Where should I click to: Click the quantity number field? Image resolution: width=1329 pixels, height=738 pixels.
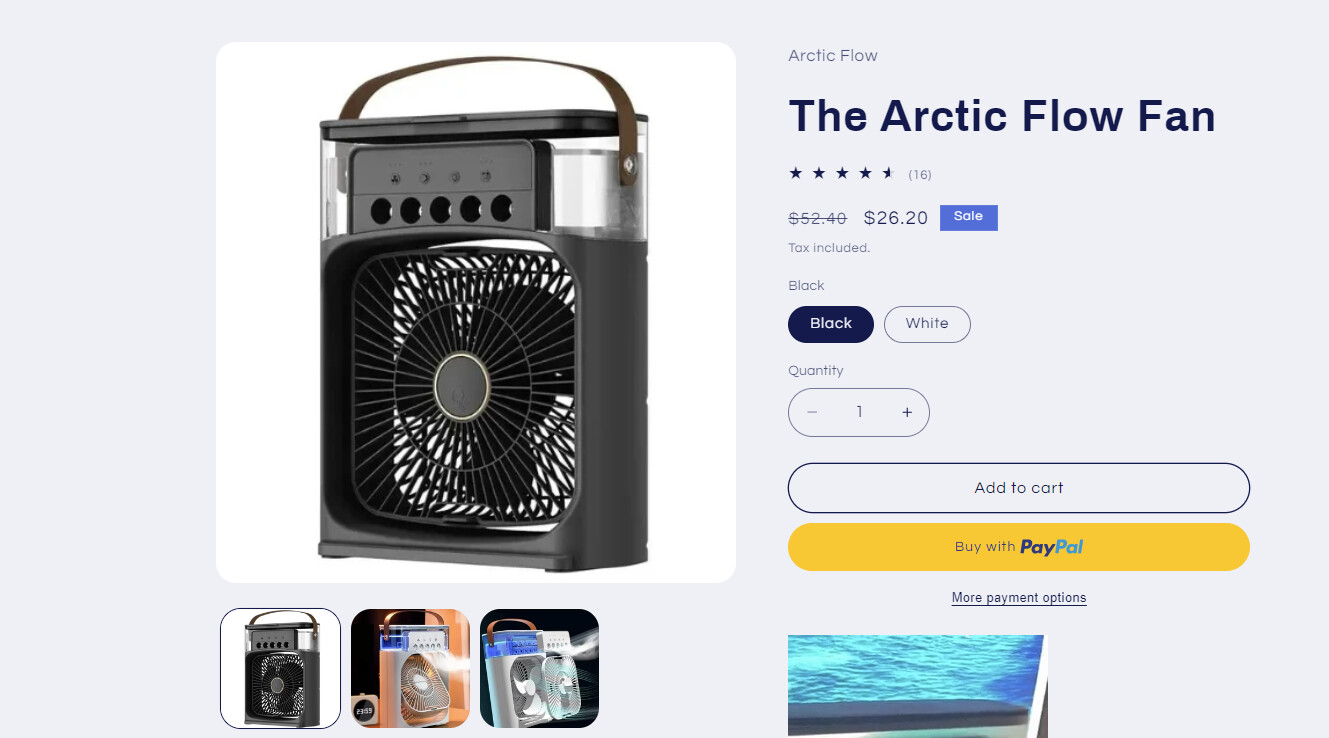pos(859,412)
